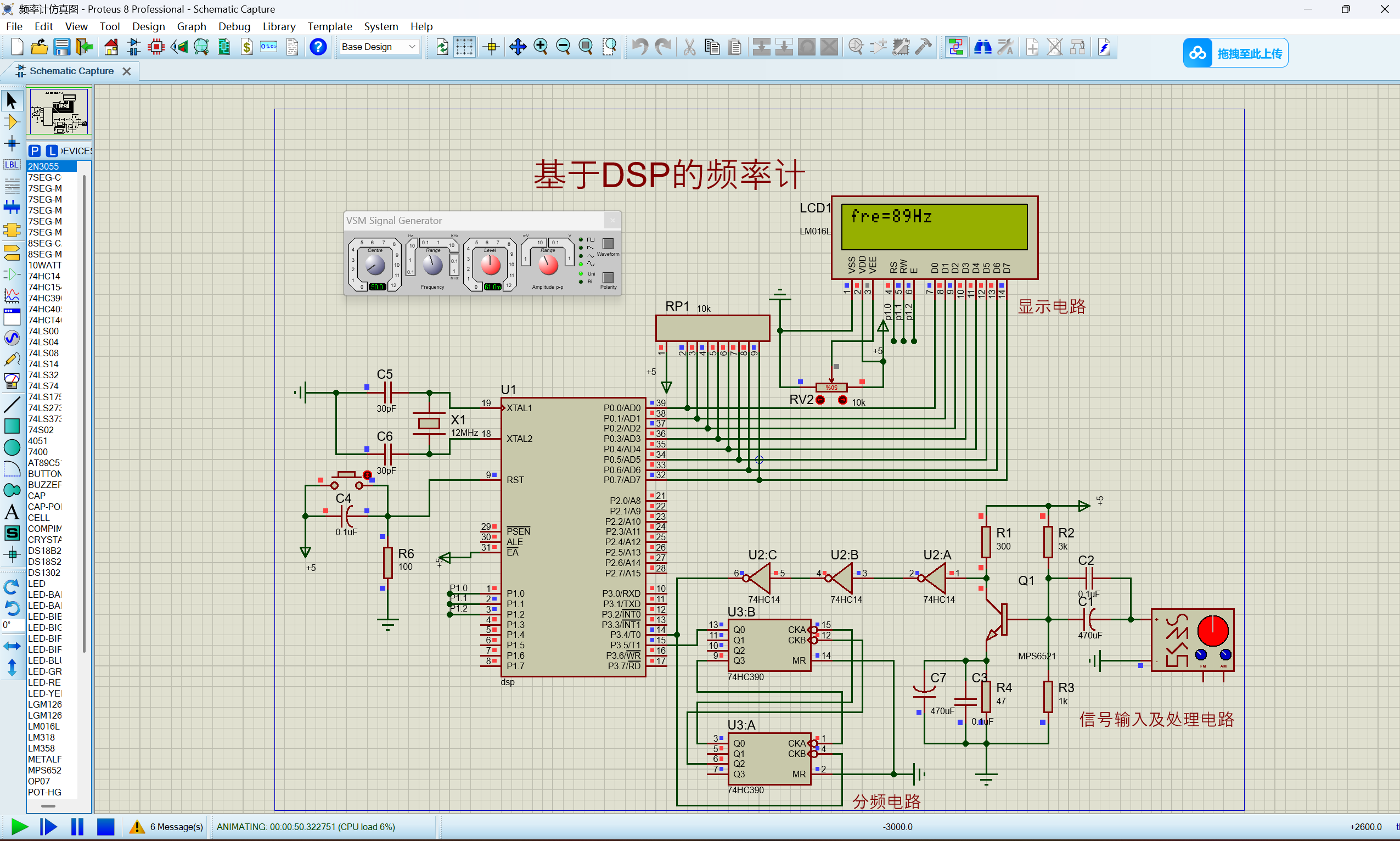Click the 6 Message(s) warning indicator
This screenshot has height=841, width=1400.
tap(167, 827)
